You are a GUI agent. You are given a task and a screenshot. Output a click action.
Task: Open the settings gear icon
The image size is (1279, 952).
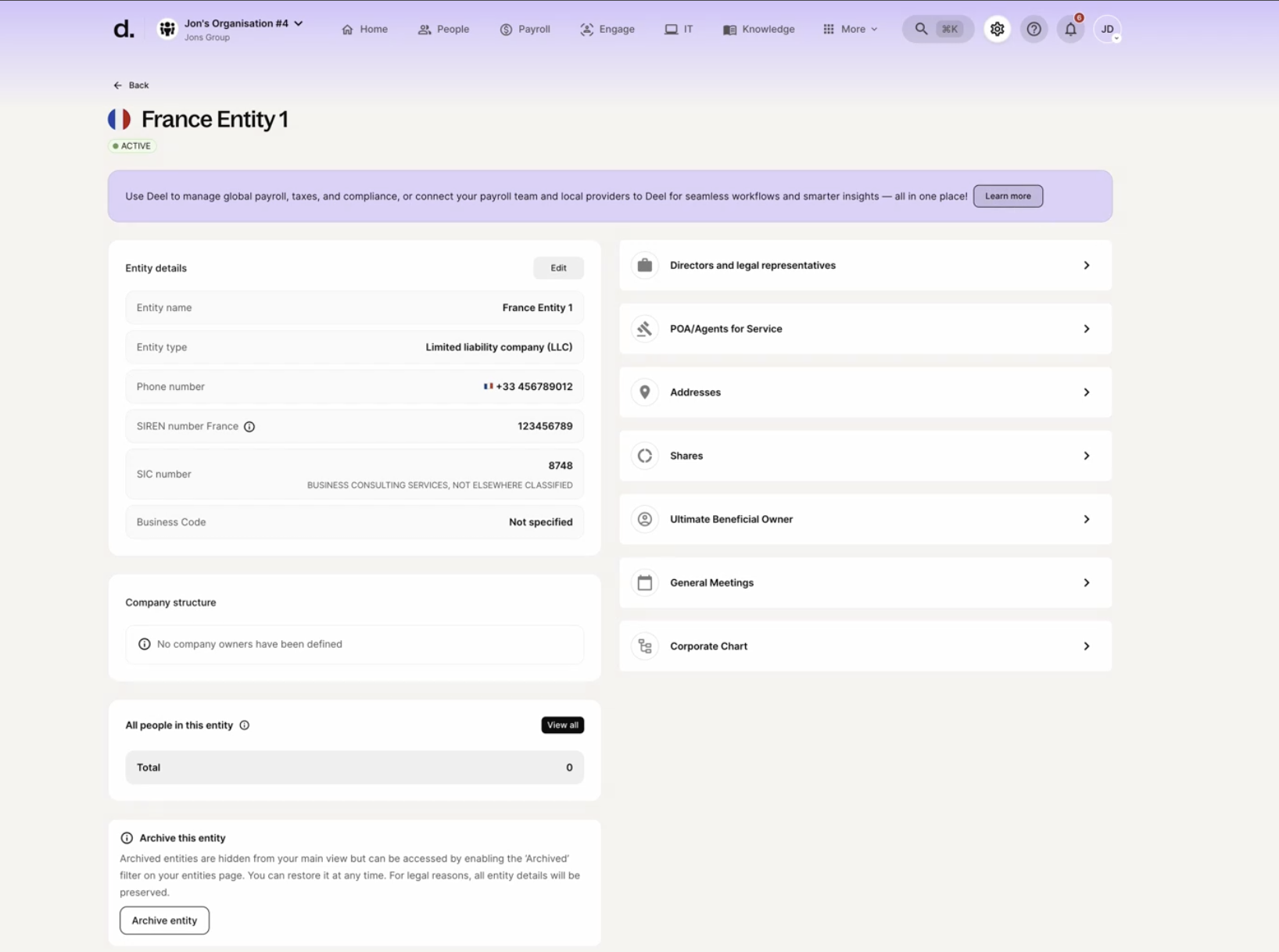coord(997,29)
